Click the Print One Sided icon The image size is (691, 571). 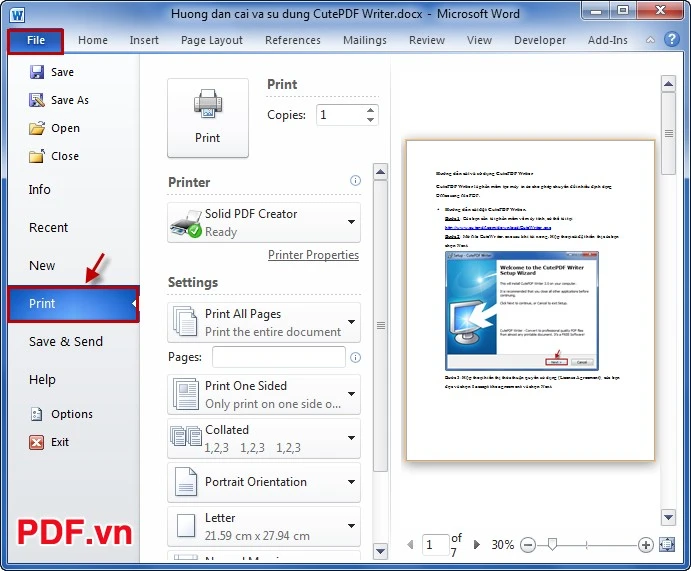[x=186, y=394]
